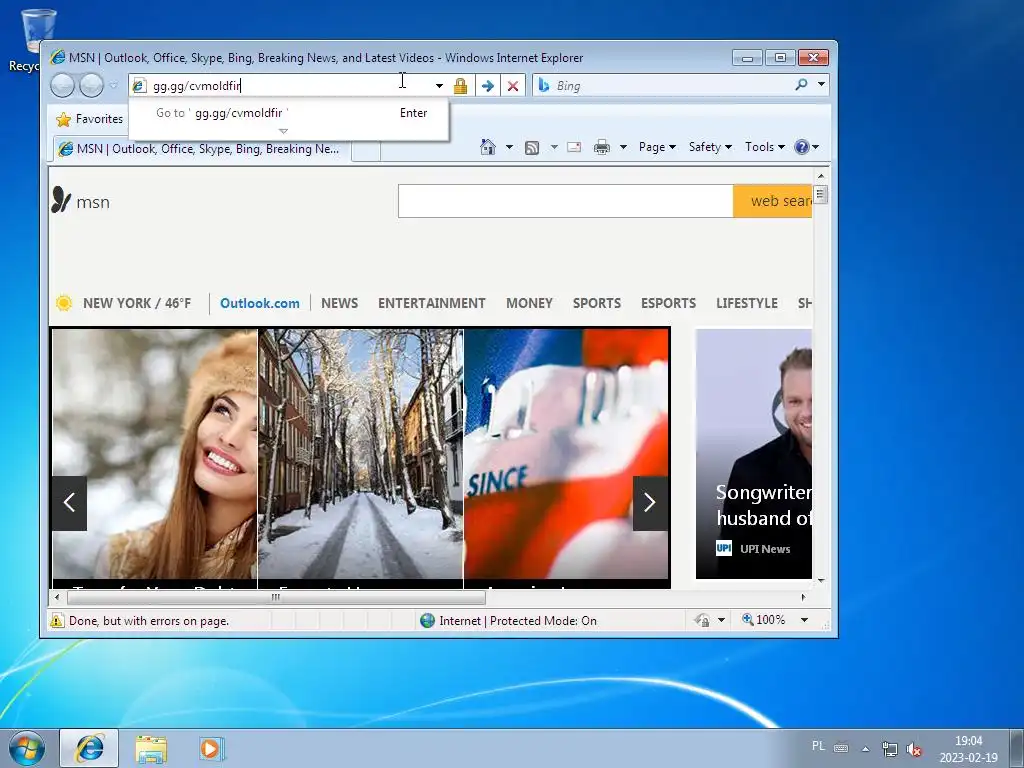
Task: Open the Windows Start button
Action: click(27, 748)
